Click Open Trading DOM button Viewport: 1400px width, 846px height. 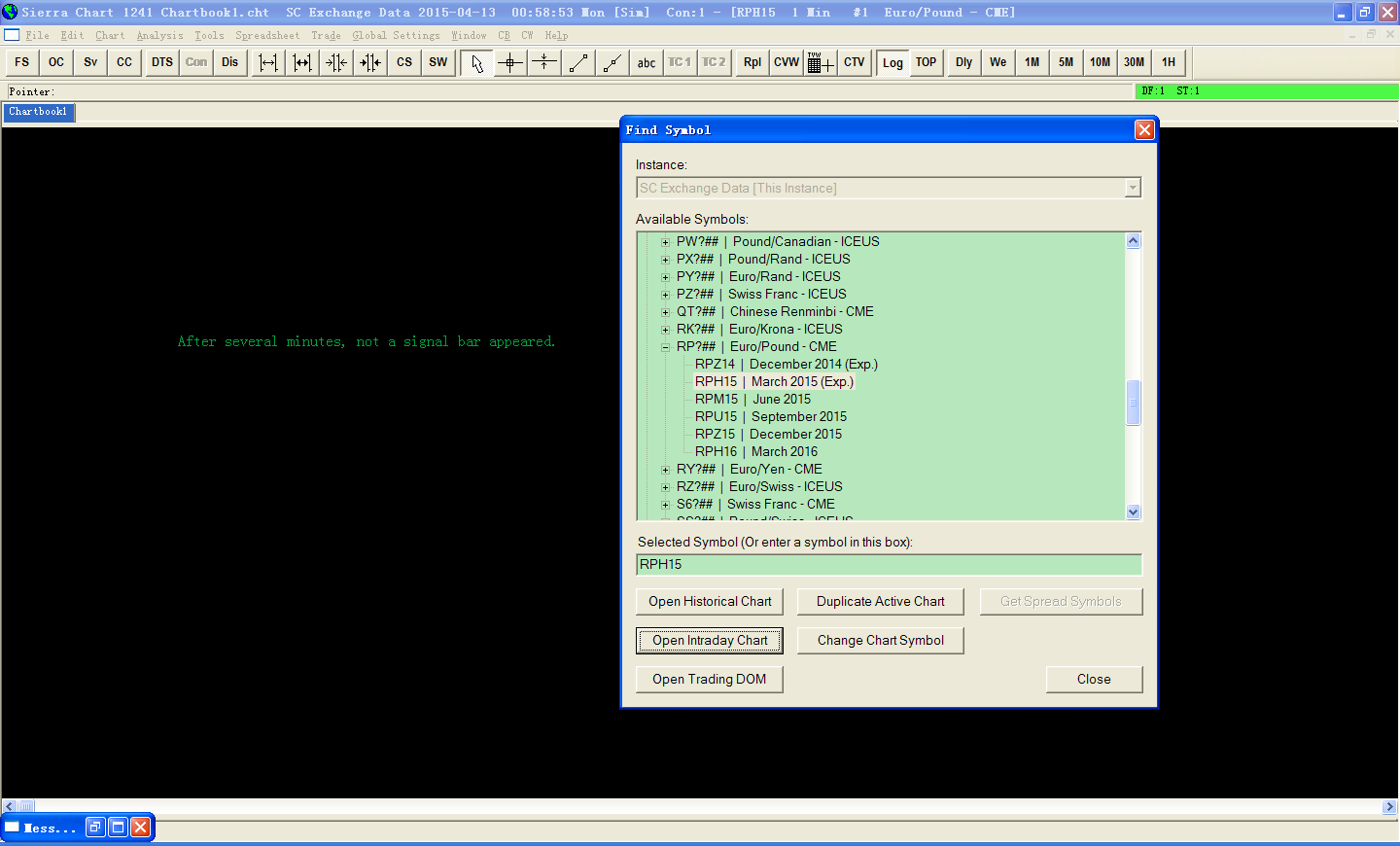710,680
